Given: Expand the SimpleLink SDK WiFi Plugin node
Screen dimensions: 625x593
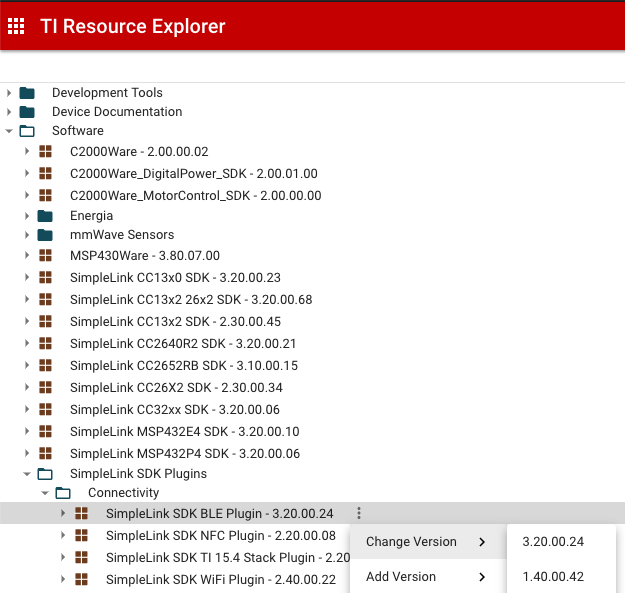Looking at the screenshot, I should coord(63,579).
